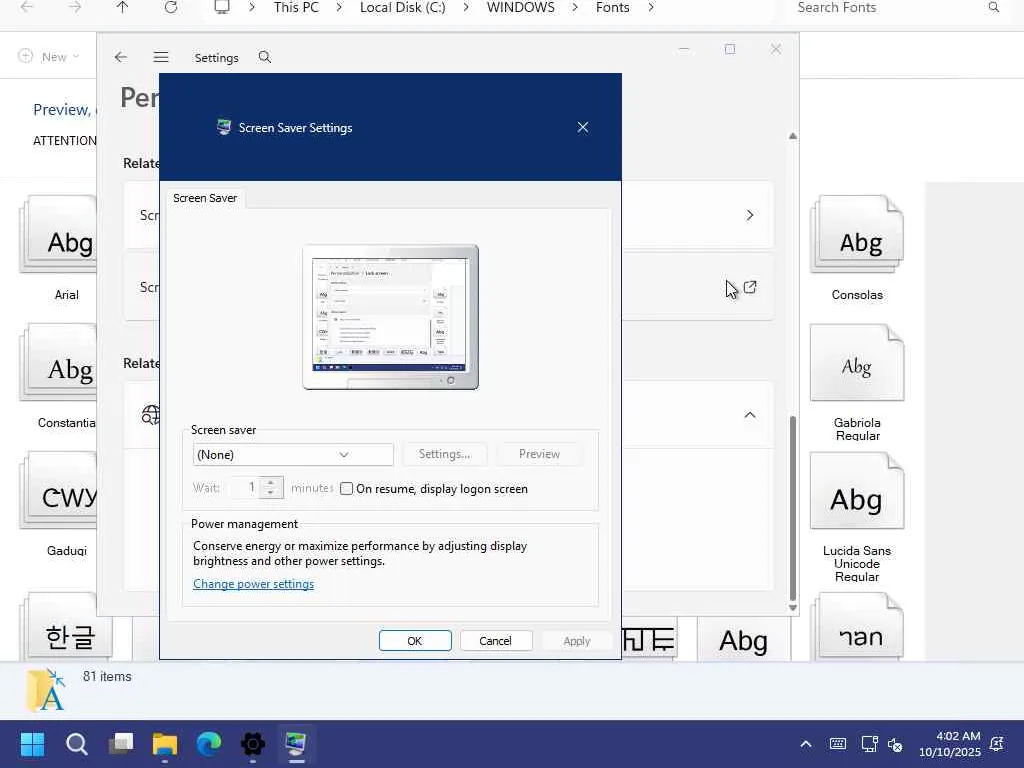This screenshot has width=1024, height=768.
Task: Collapse the Settings section with up chevron
Action: [750, 415]
